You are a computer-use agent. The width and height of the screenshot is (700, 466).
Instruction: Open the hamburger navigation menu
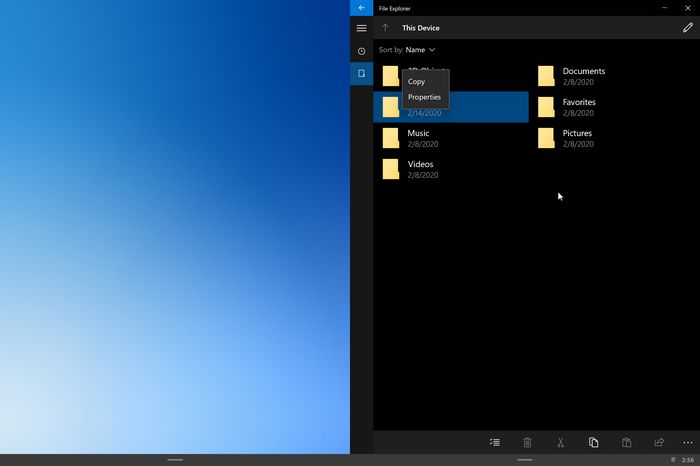tap(361, 28)
